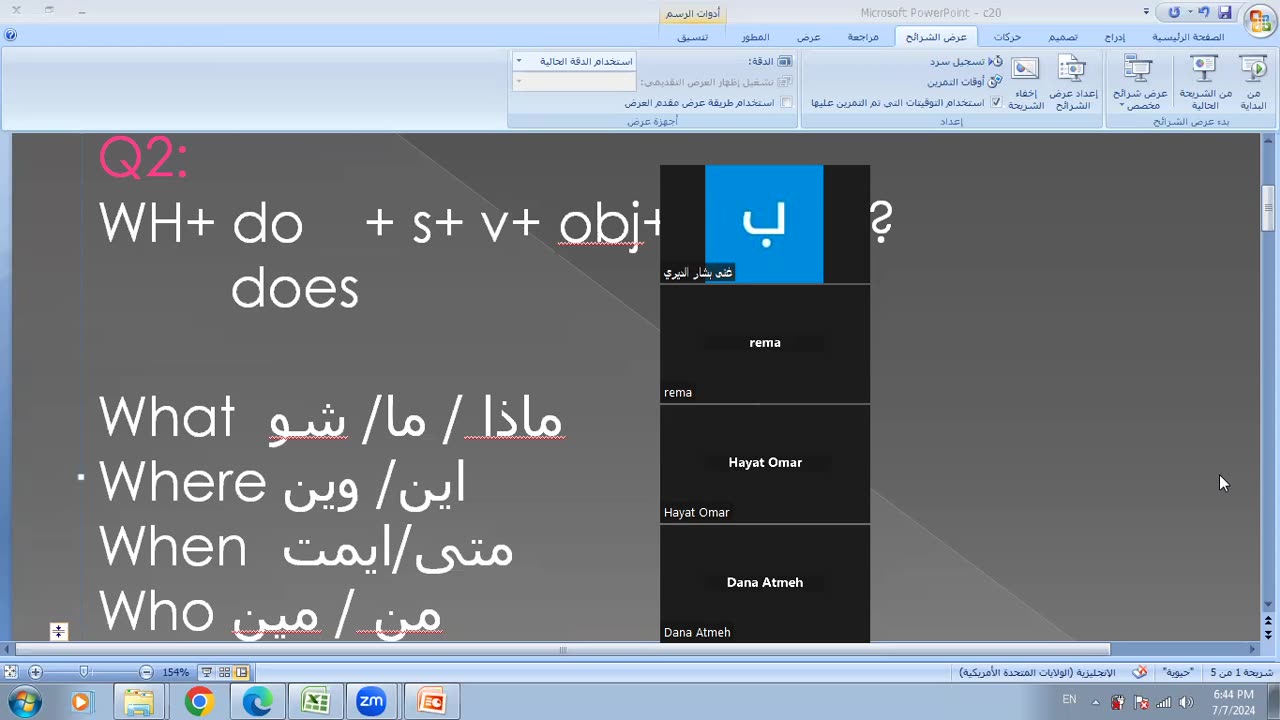Open media player from taskbar

[81, 702]
